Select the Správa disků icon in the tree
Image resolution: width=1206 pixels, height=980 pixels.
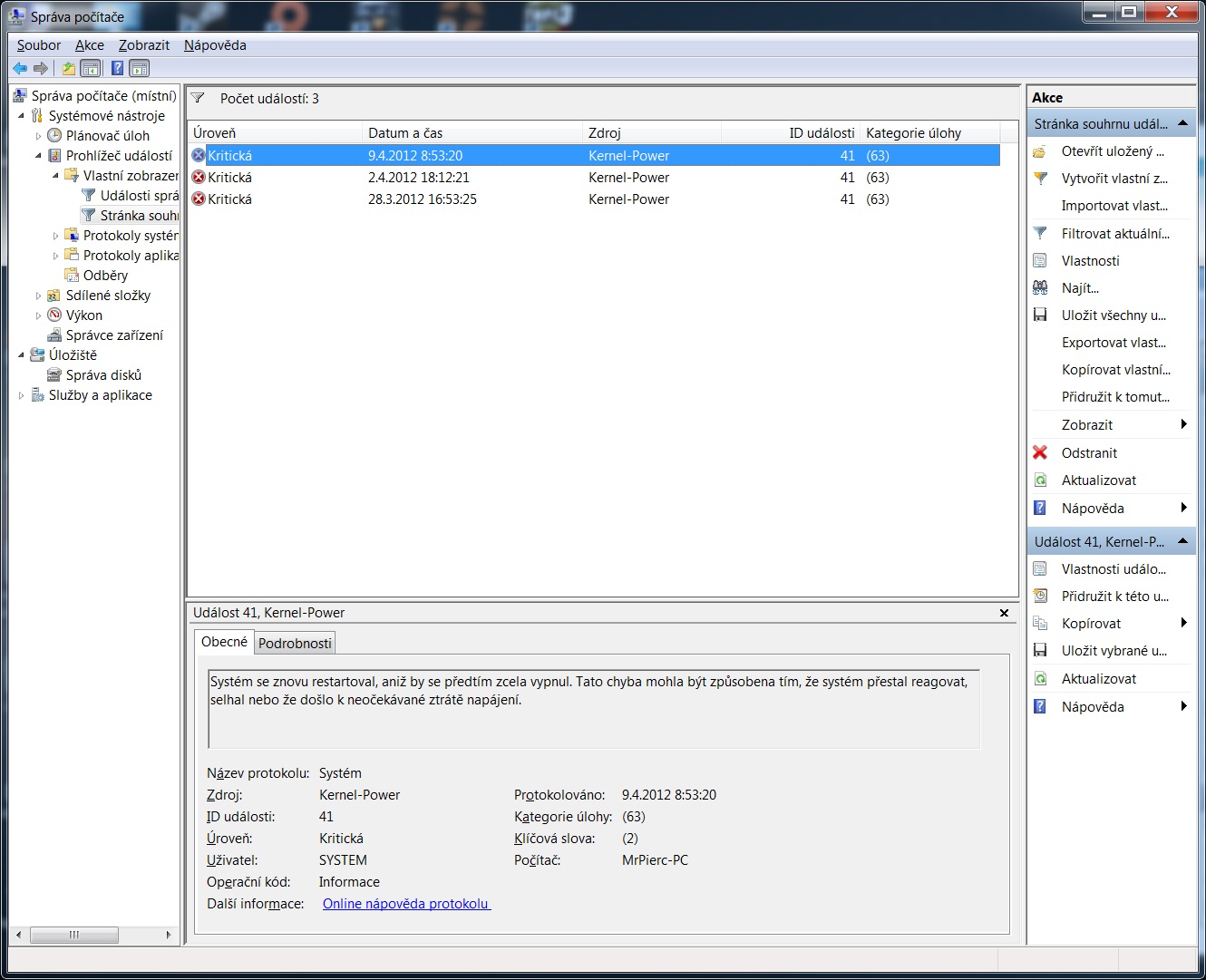[x=54, y=375]
